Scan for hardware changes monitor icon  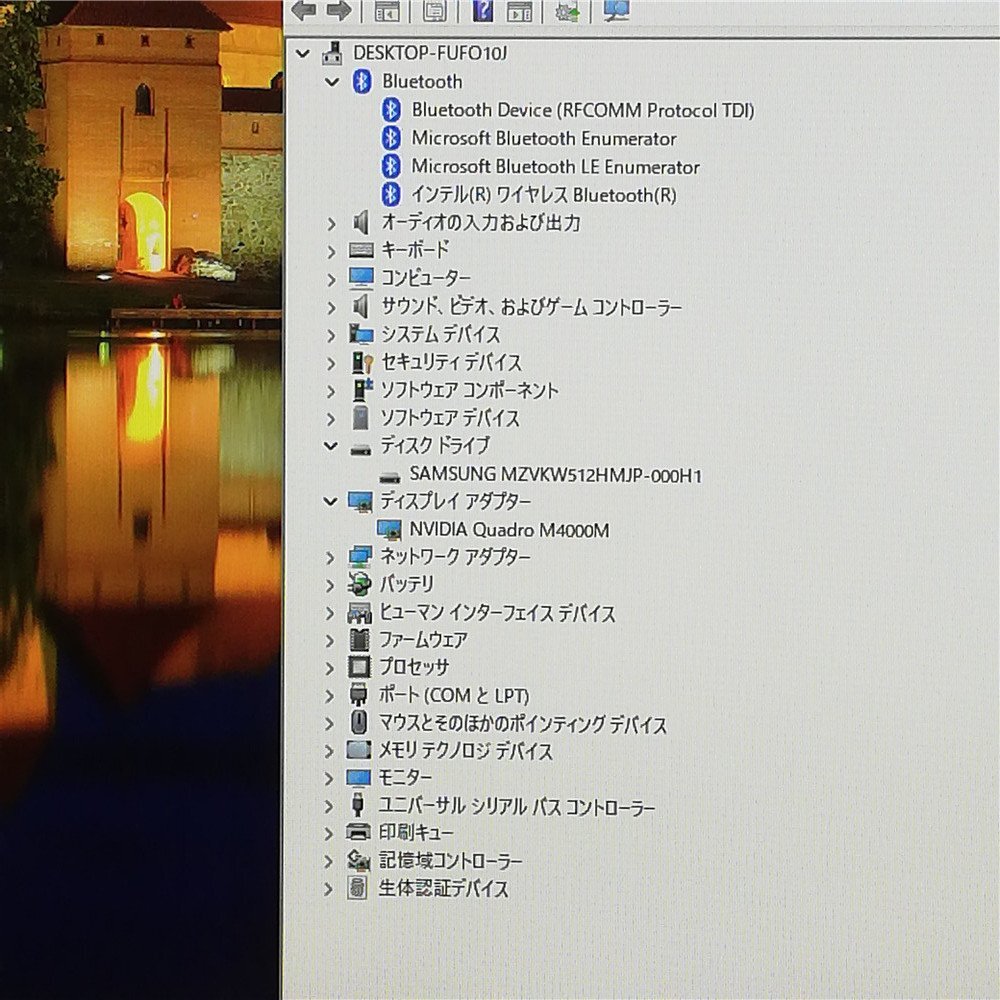point(615,10)
